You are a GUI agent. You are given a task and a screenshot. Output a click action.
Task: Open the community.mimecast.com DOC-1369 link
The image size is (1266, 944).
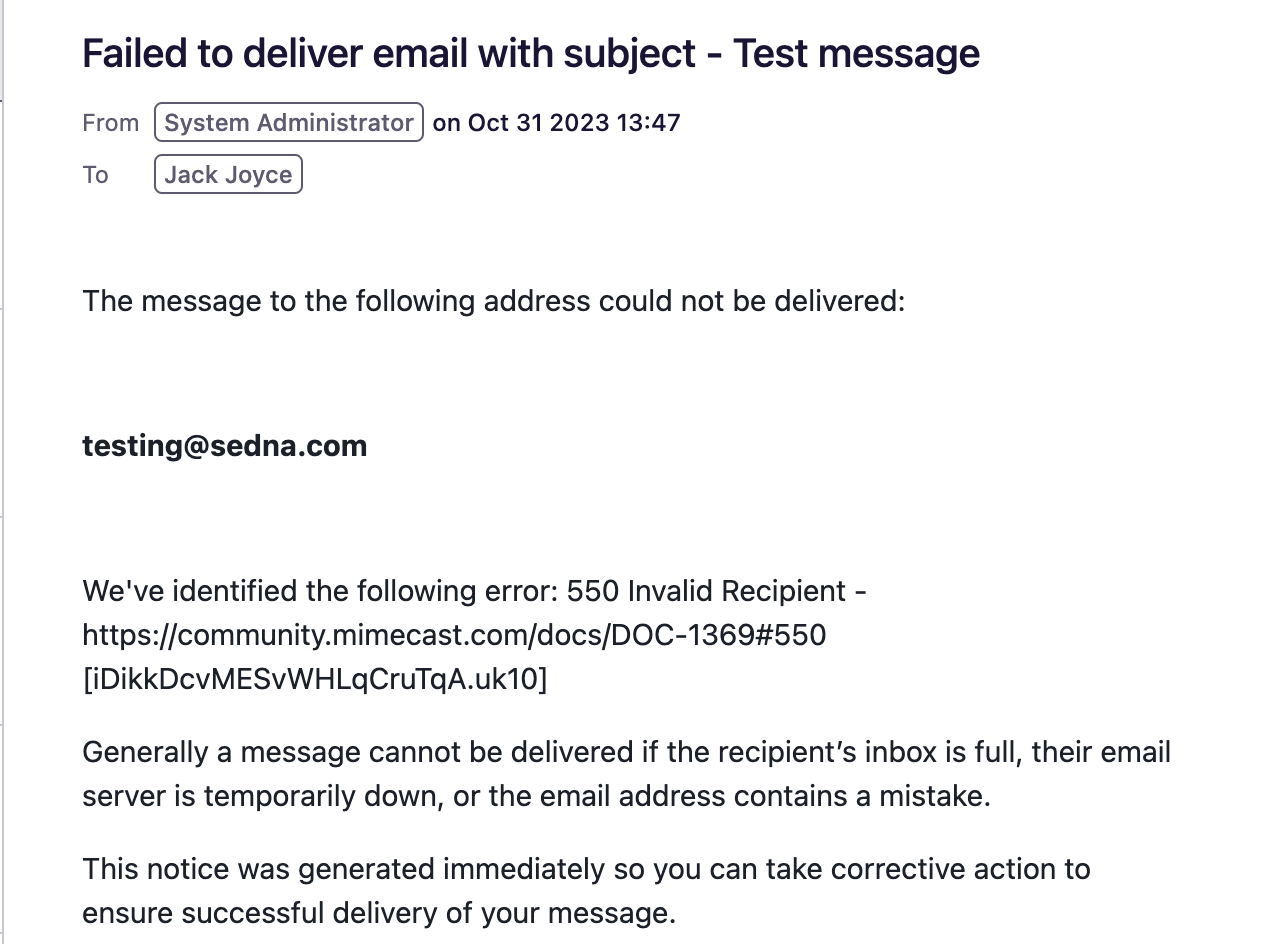454,635
